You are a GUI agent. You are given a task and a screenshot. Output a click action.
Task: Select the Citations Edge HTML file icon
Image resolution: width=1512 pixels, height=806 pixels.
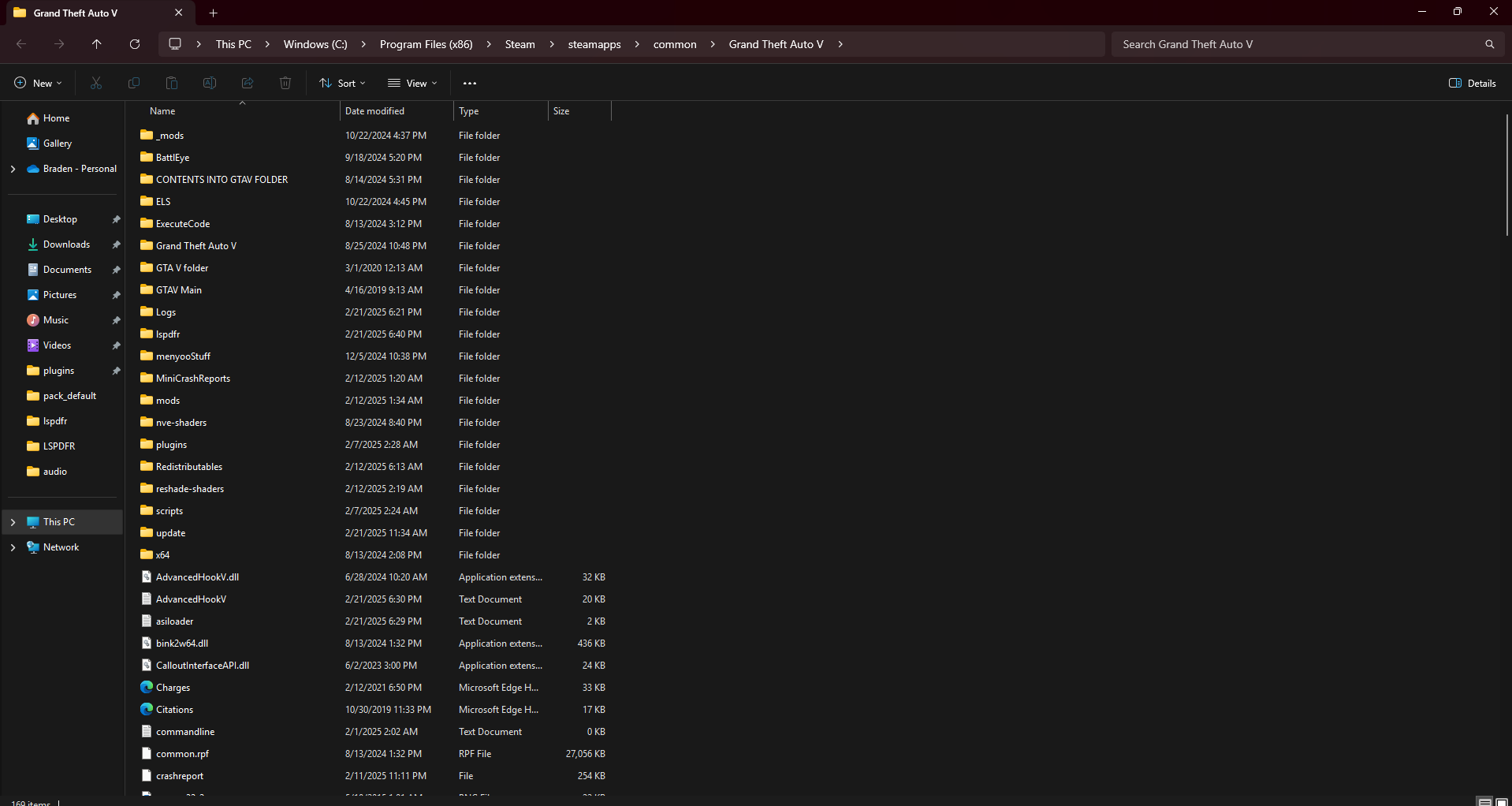click(x=147, y=709)
